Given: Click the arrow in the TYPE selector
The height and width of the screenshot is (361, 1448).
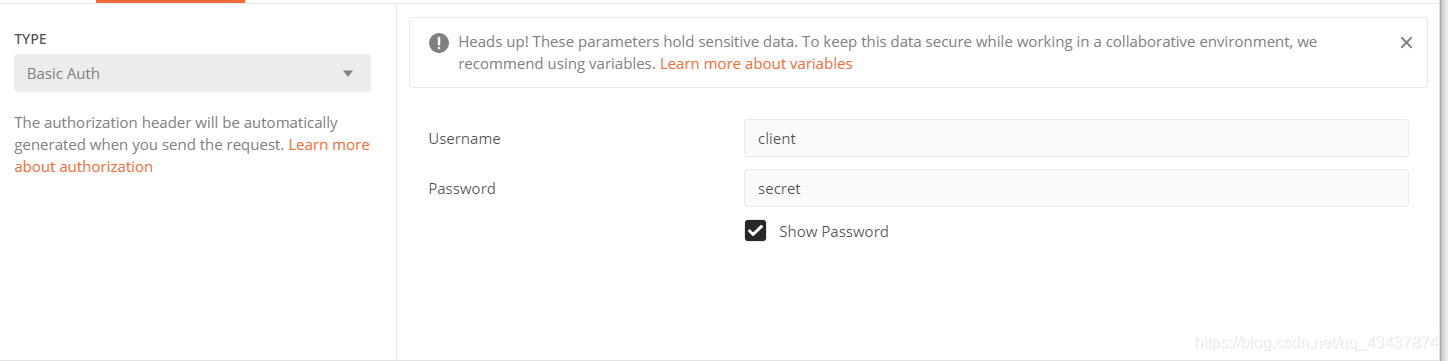Looking at the screenshot, I should tap(348, 73).
